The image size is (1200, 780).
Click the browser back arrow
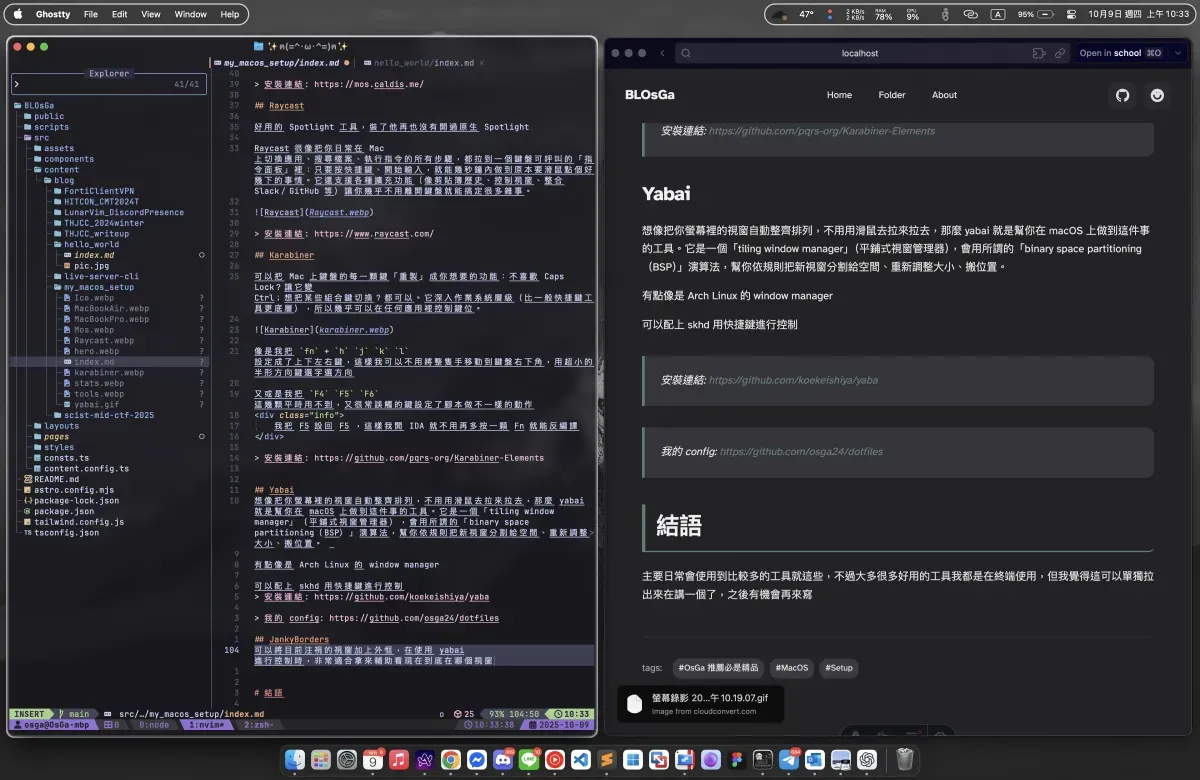click(x=662, y=53)
